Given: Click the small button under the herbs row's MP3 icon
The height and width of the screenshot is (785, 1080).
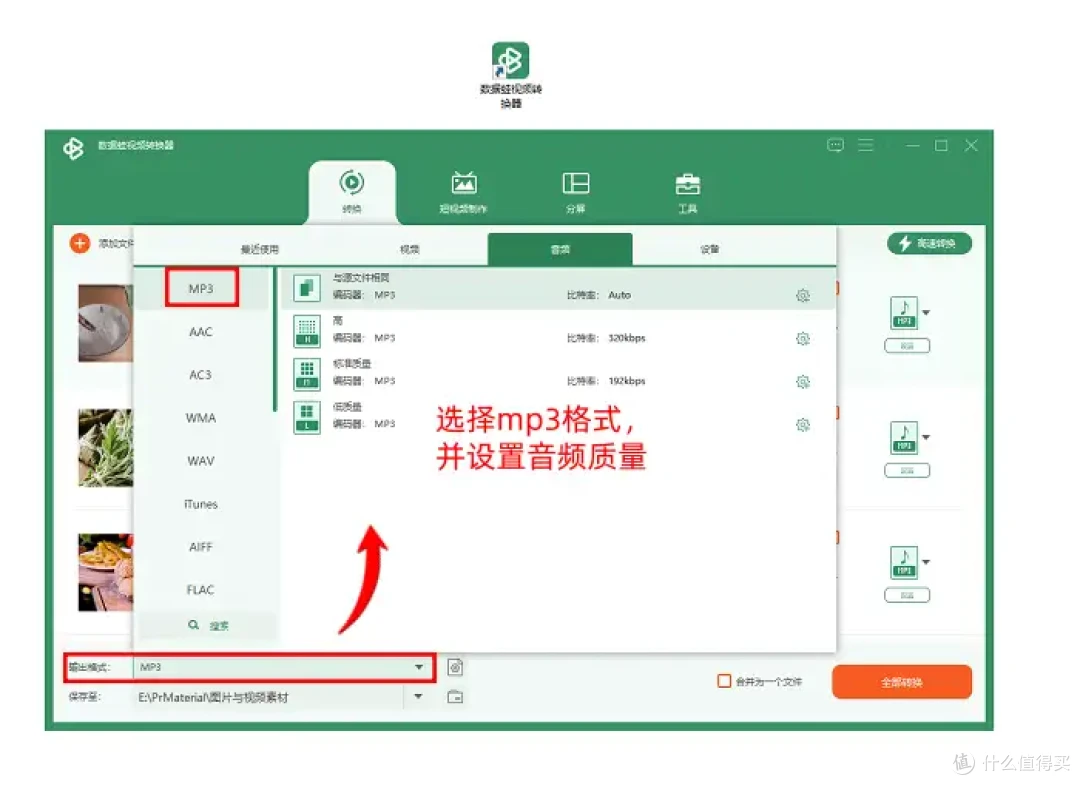Looking at the screenshot, I should point(906,470).
